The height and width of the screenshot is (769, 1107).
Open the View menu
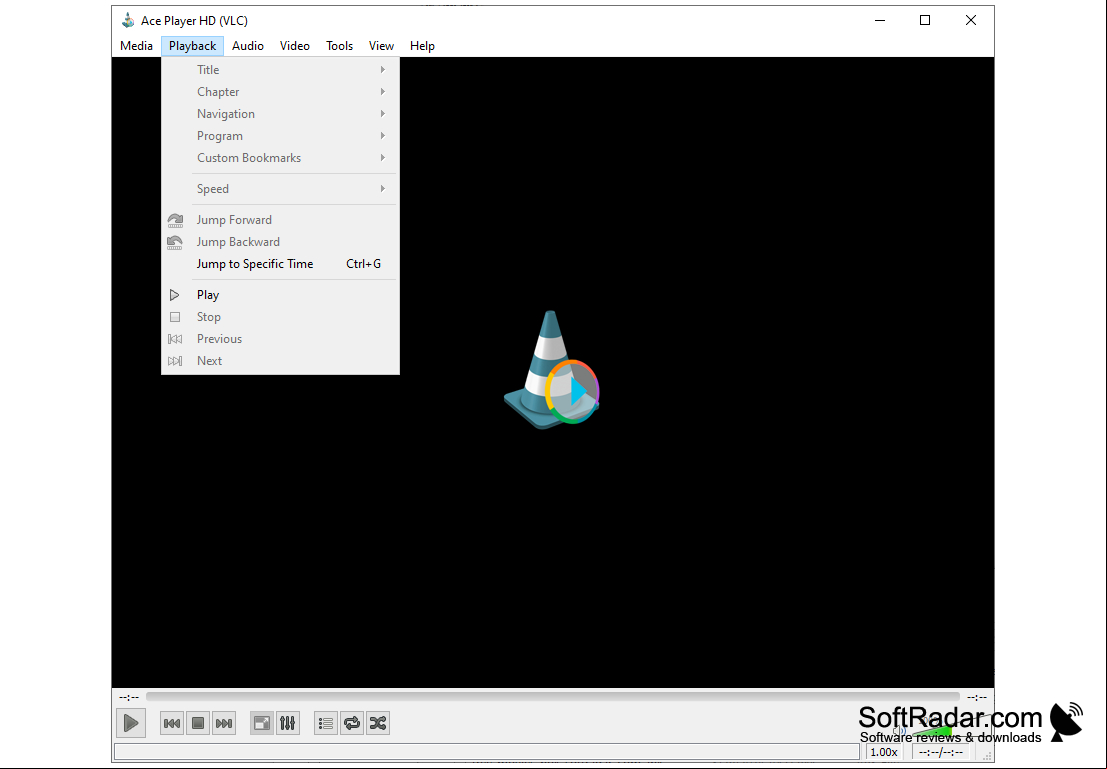381,46
